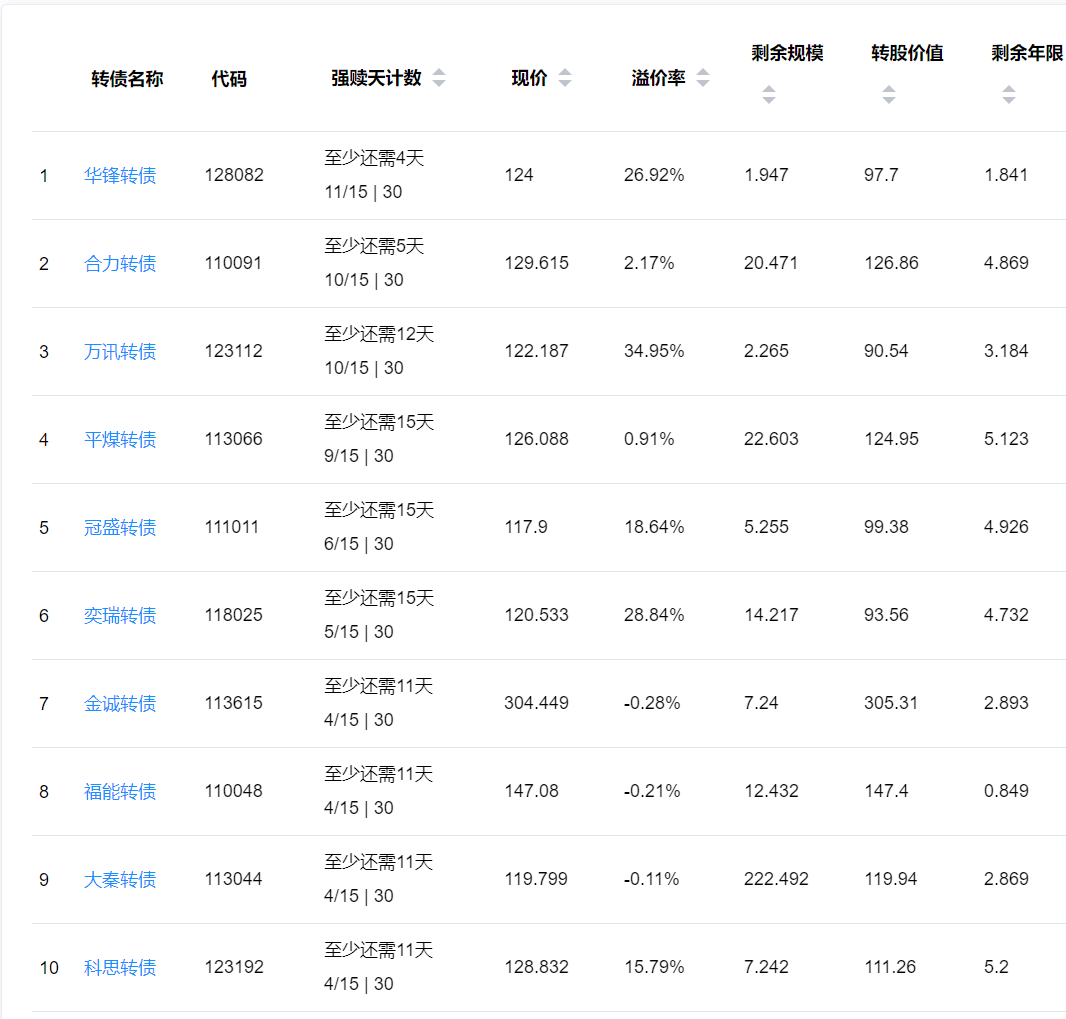The height and width of the screenshot is (1019, 1066).
Task: Click sort arrows under 剩余规模
Action: click(x=768, y=95)
